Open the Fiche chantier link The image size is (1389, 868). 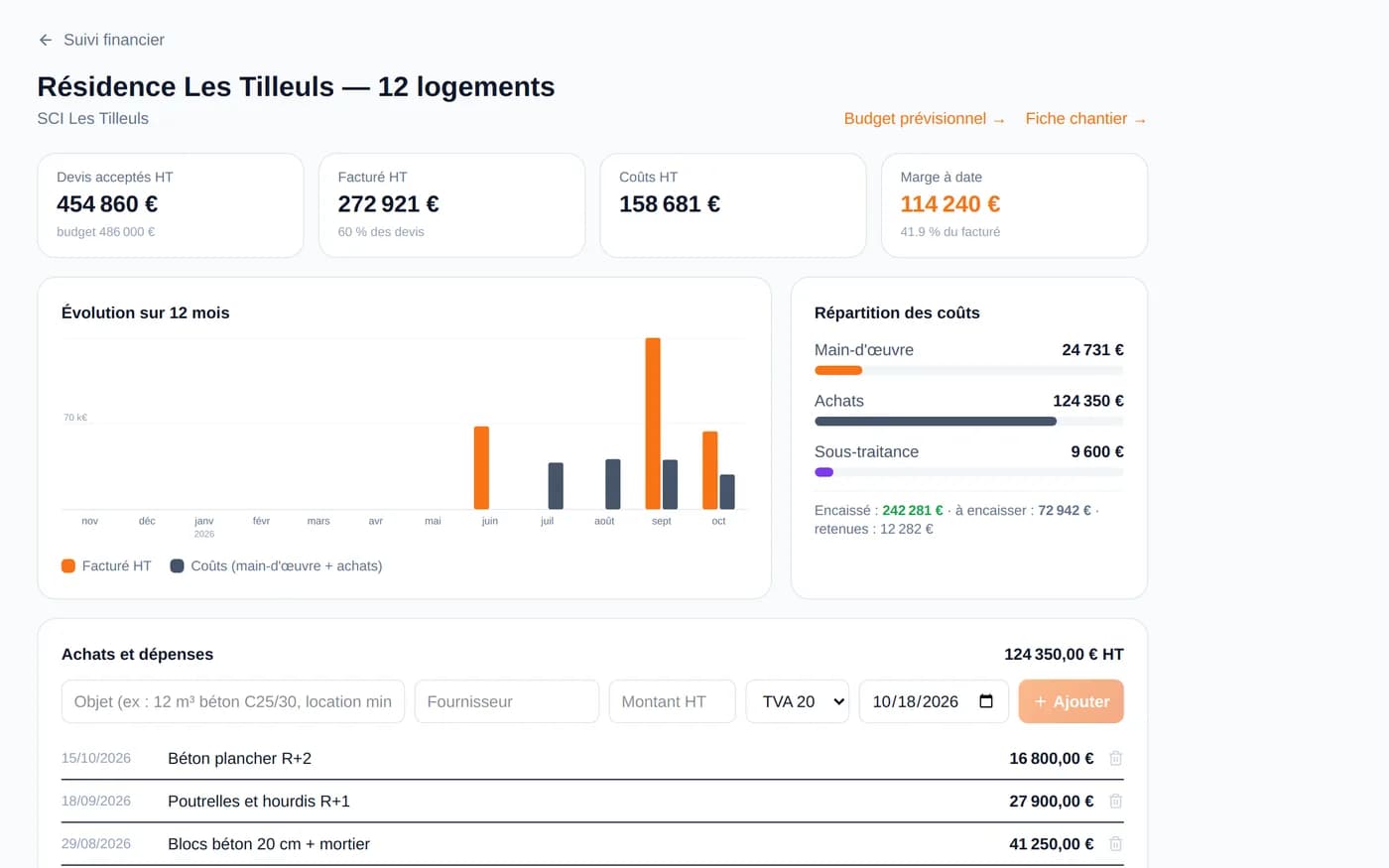tap(1086, 119)
